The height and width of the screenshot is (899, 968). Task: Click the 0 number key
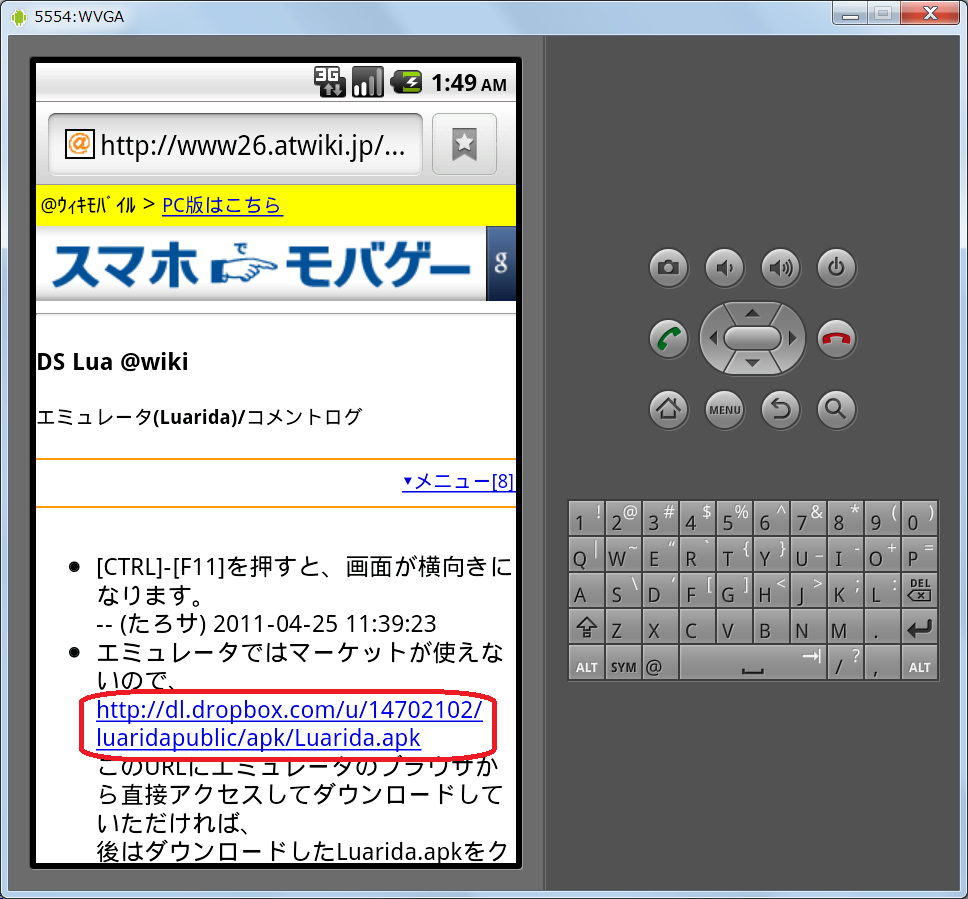919,519
